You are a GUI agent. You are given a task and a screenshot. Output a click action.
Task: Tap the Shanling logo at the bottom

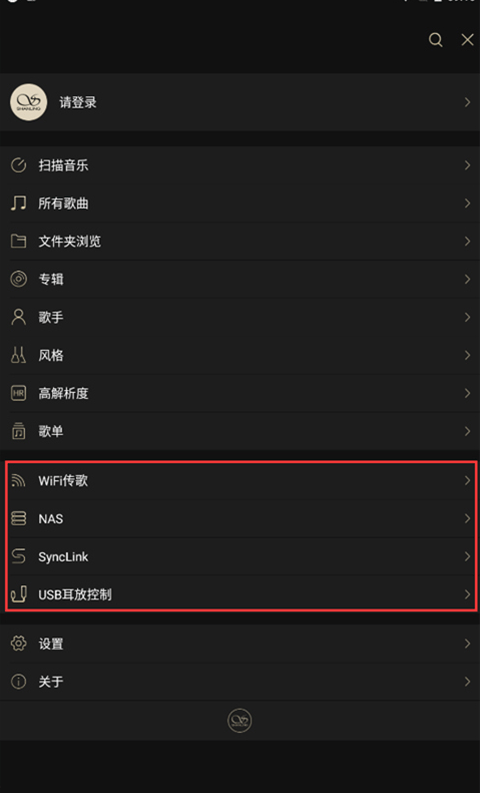pos(240,720)
